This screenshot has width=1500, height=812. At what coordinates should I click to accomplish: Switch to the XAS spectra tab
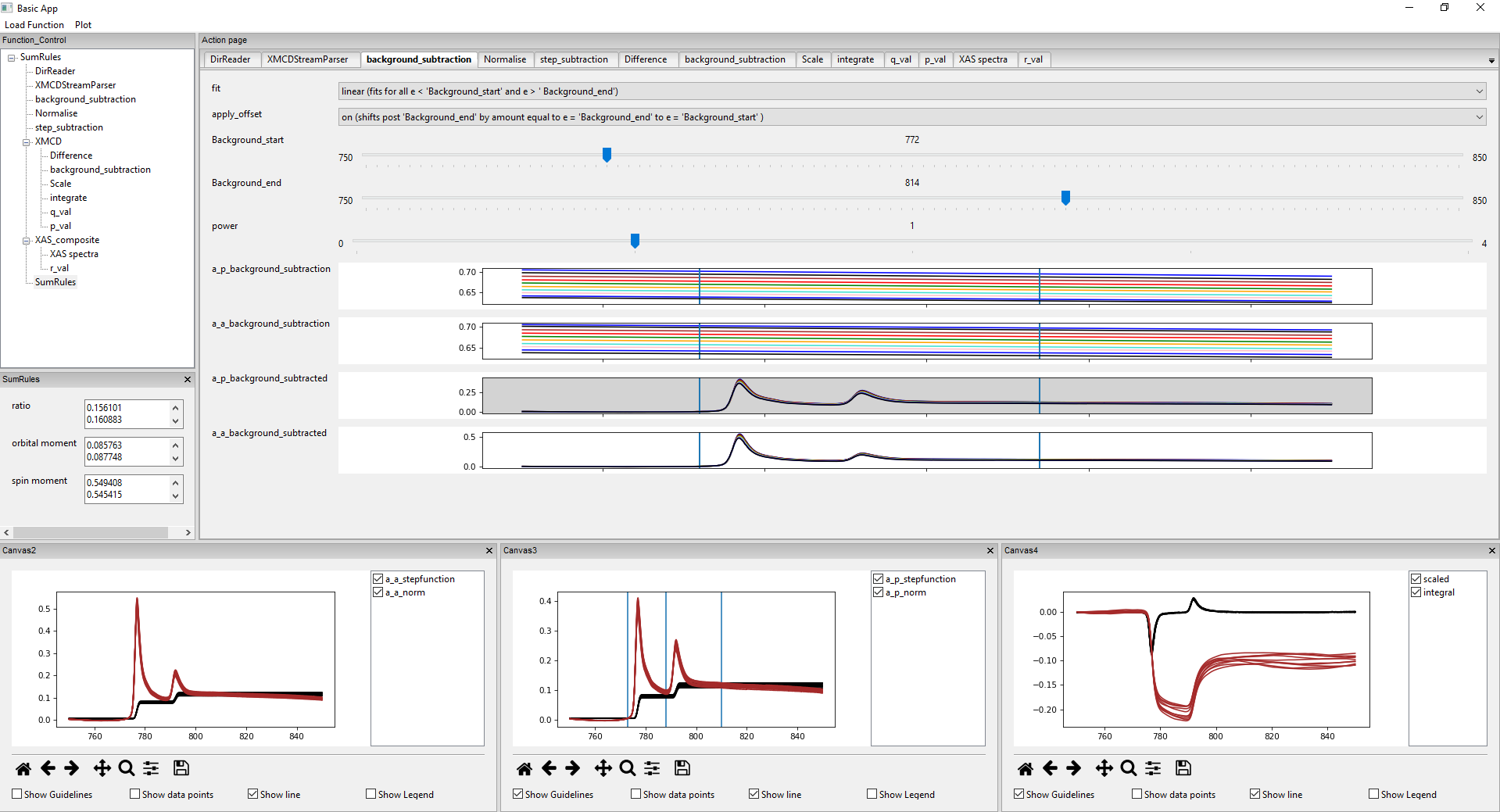[x=983, y=59]
